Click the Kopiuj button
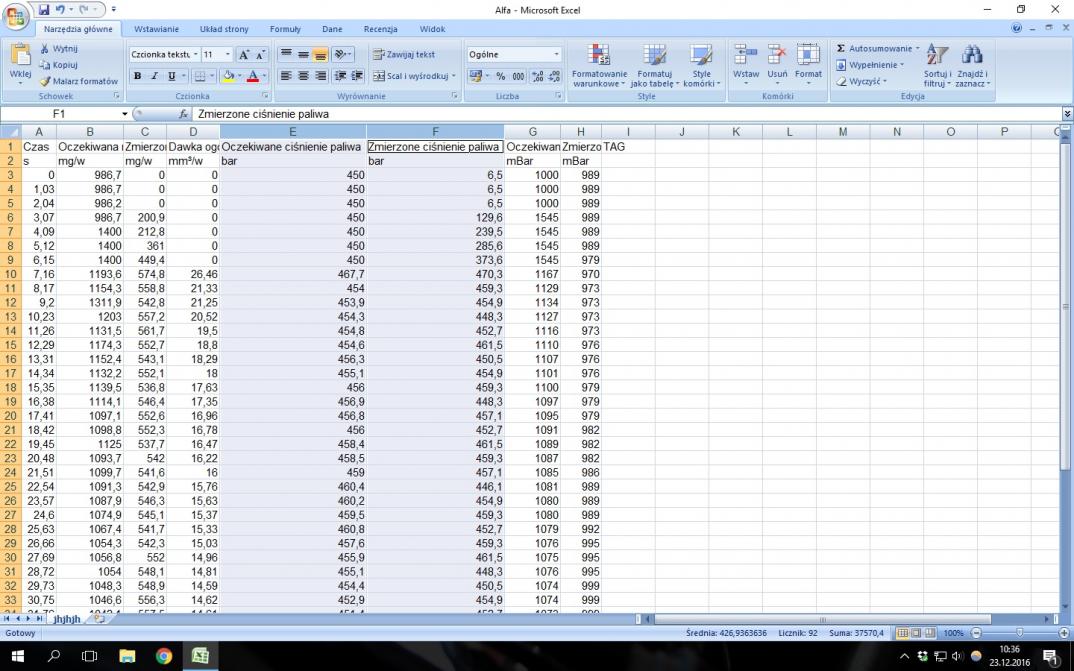 click(x=64, y=65)
